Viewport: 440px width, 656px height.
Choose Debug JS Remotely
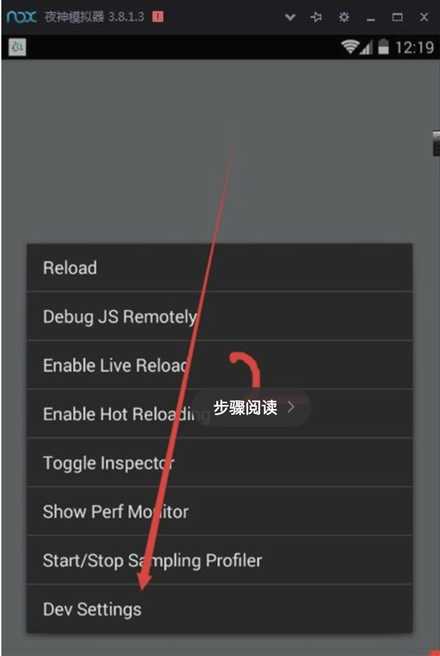[220, 316]
